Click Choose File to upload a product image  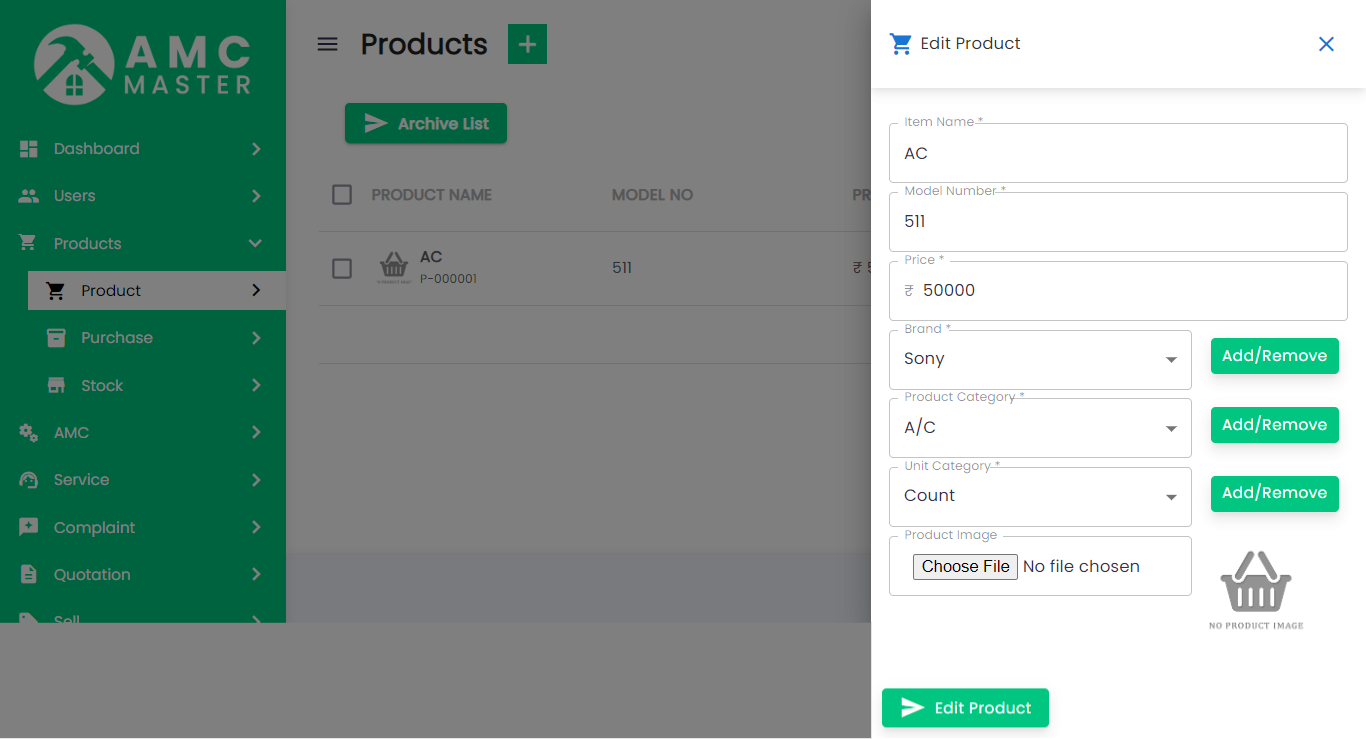[x=964, y=566]
